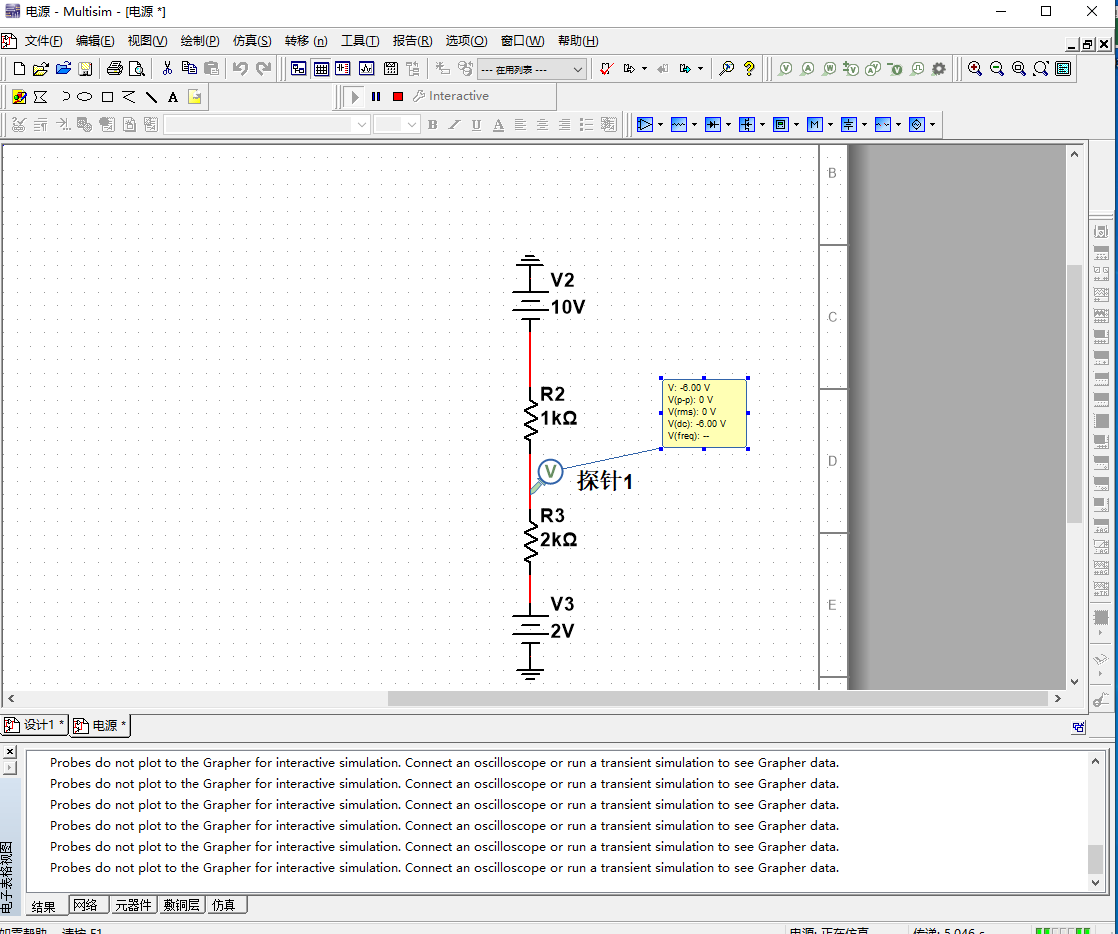Toggle underline text formatting

pyautogui.click(x=476, y=125)
